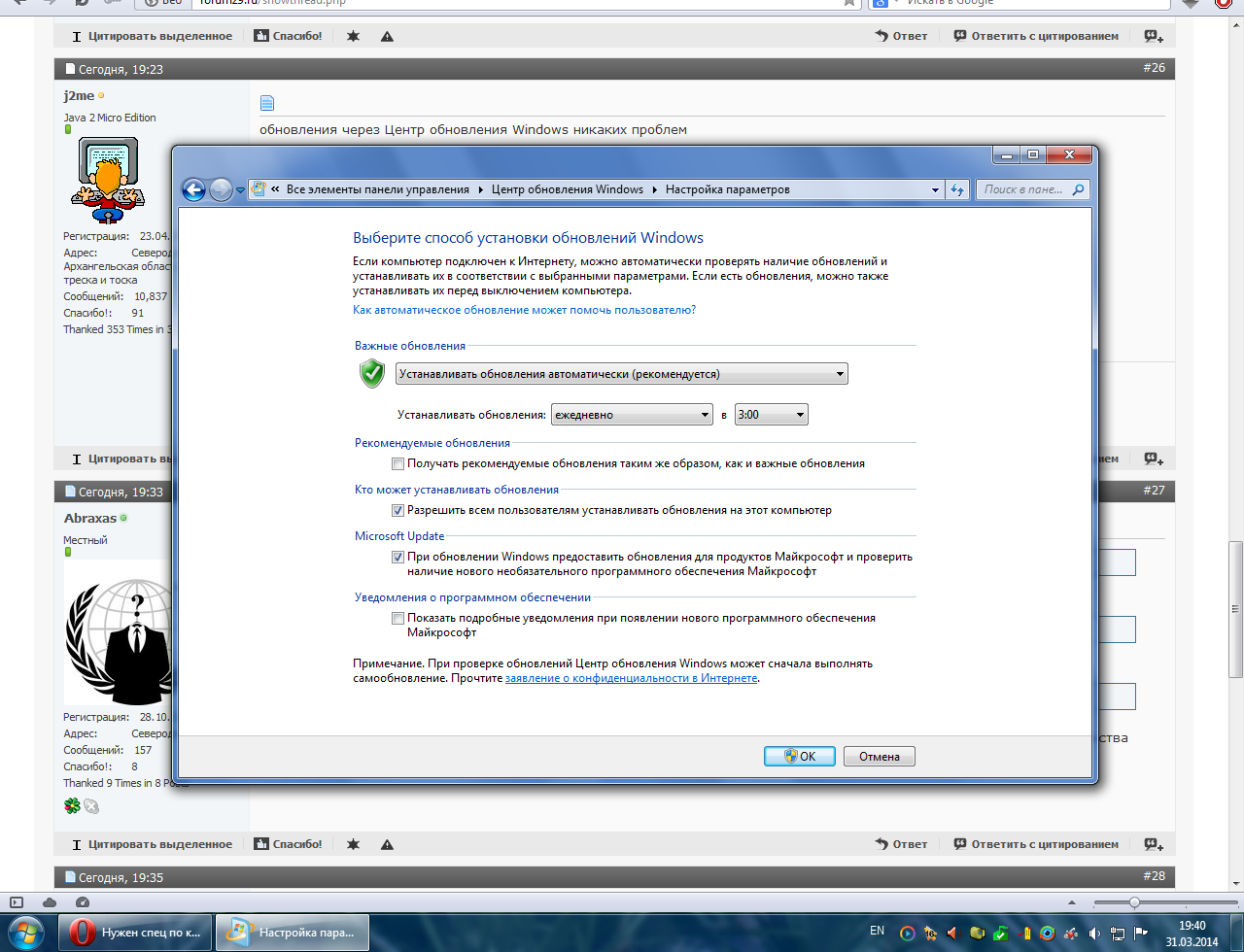Click OK in the update settings dialog

[800, 756]
